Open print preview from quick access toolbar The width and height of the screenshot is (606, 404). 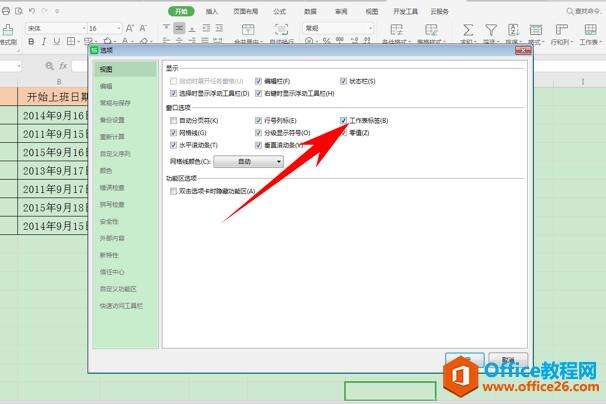(x=19, y=11)
